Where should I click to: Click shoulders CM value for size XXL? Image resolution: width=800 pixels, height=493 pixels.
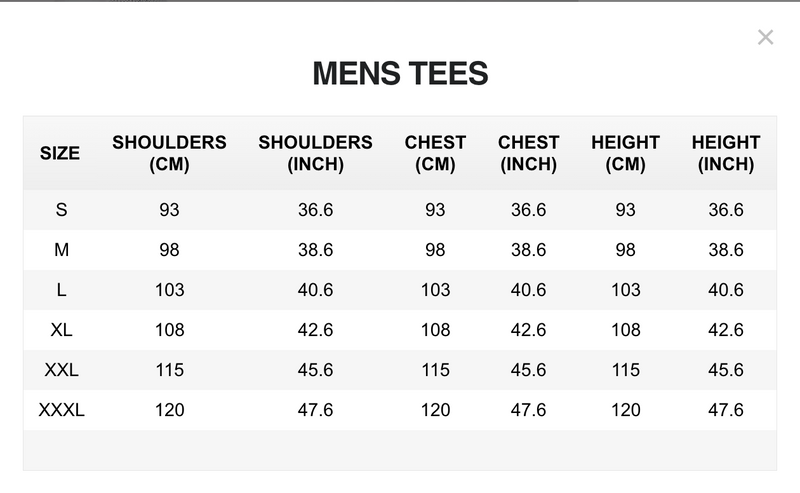point(169,370)
